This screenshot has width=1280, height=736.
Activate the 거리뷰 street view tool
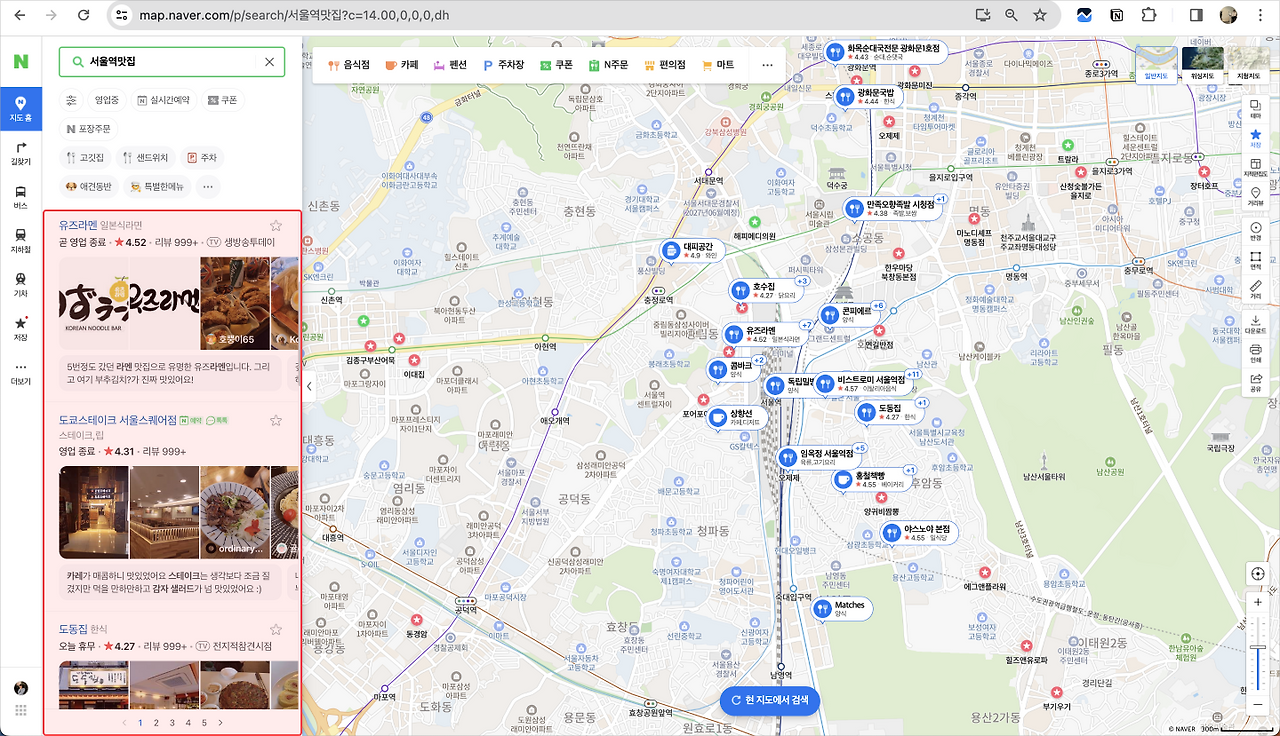pyautogui.click(x=1256, y=196)
